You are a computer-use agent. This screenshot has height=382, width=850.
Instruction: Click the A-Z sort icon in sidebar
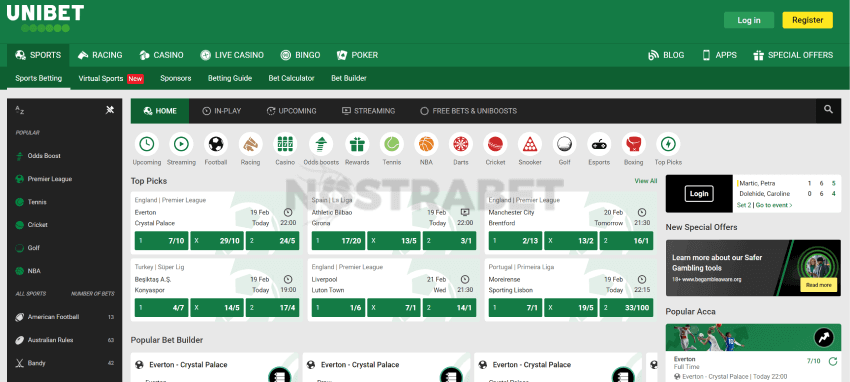20,110
